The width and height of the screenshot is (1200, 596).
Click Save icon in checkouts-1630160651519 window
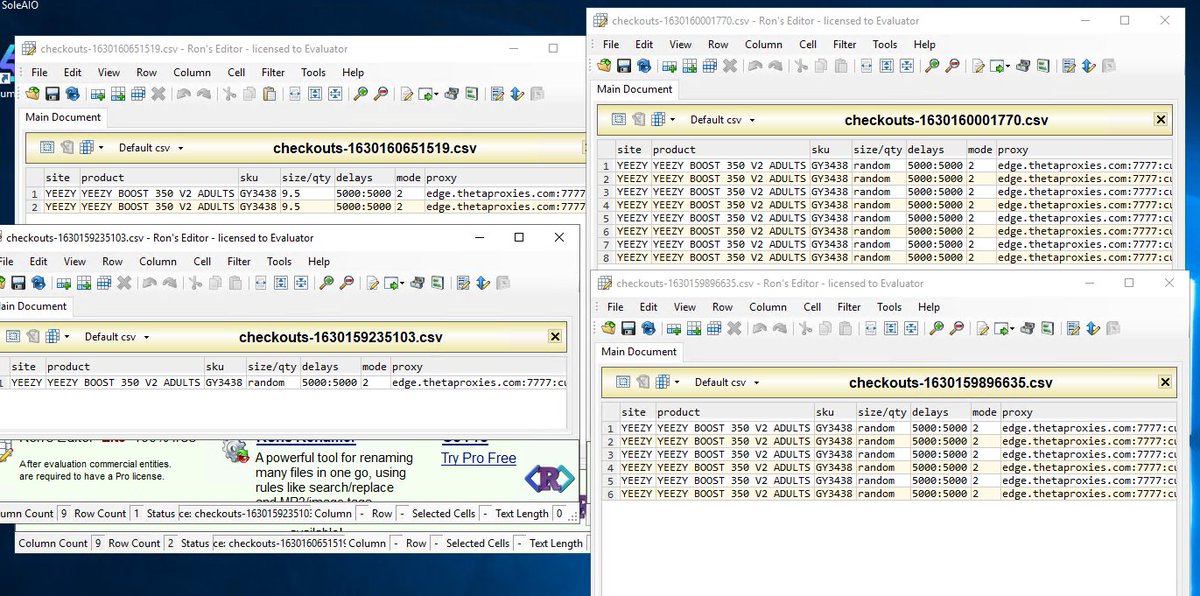[x=52, y=93]
